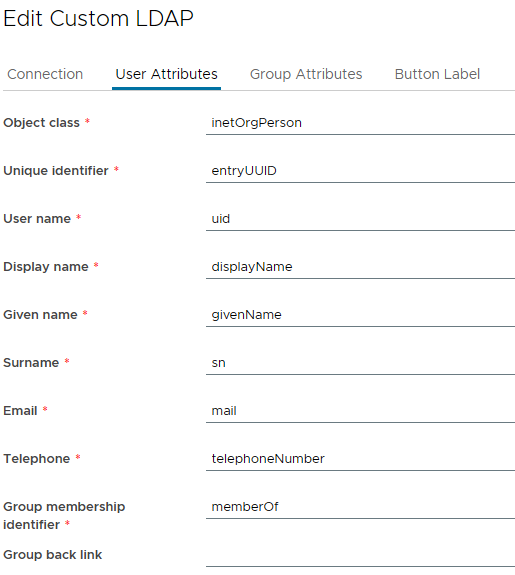Open the Group Attributes tab

[x=306, y=74]
